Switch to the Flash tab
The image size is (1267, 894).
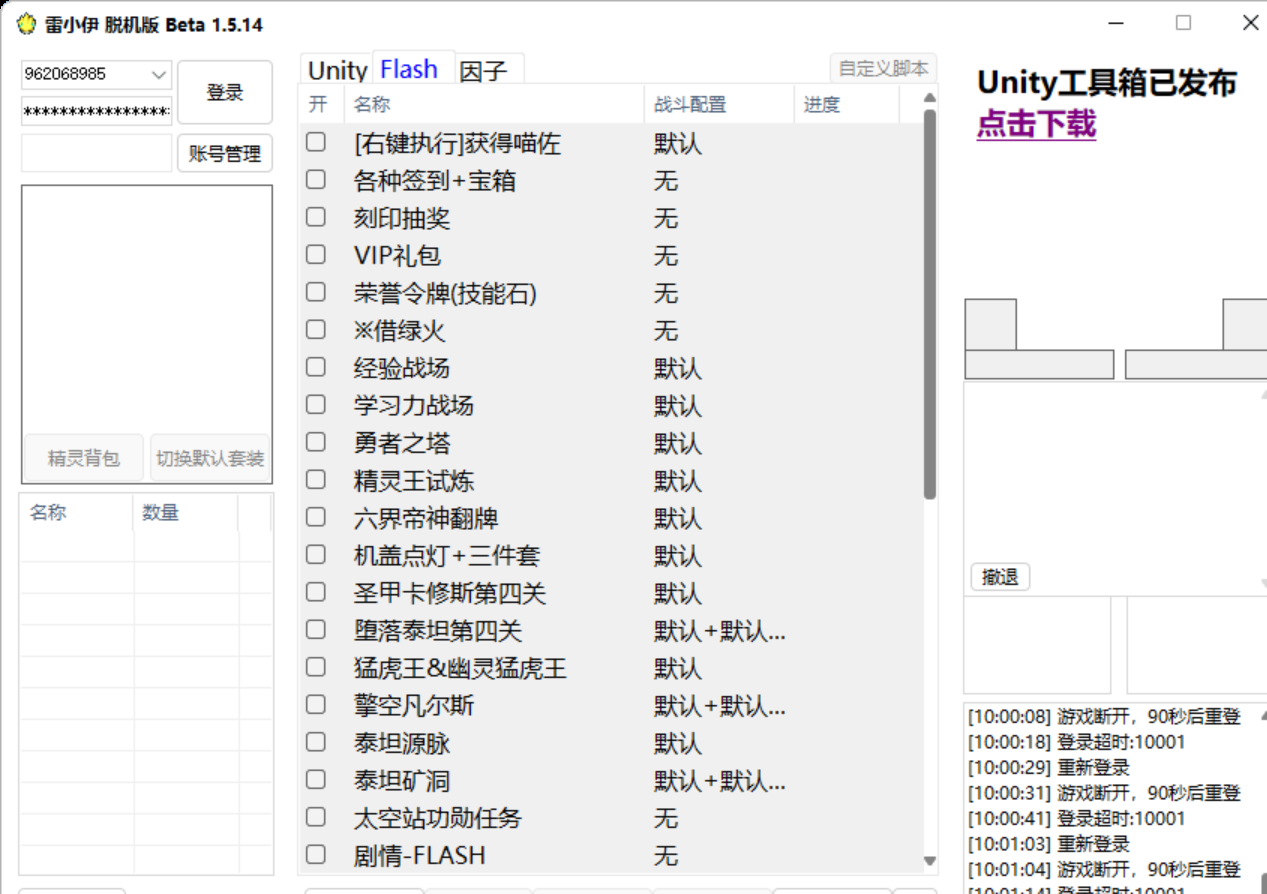[409, 69]
